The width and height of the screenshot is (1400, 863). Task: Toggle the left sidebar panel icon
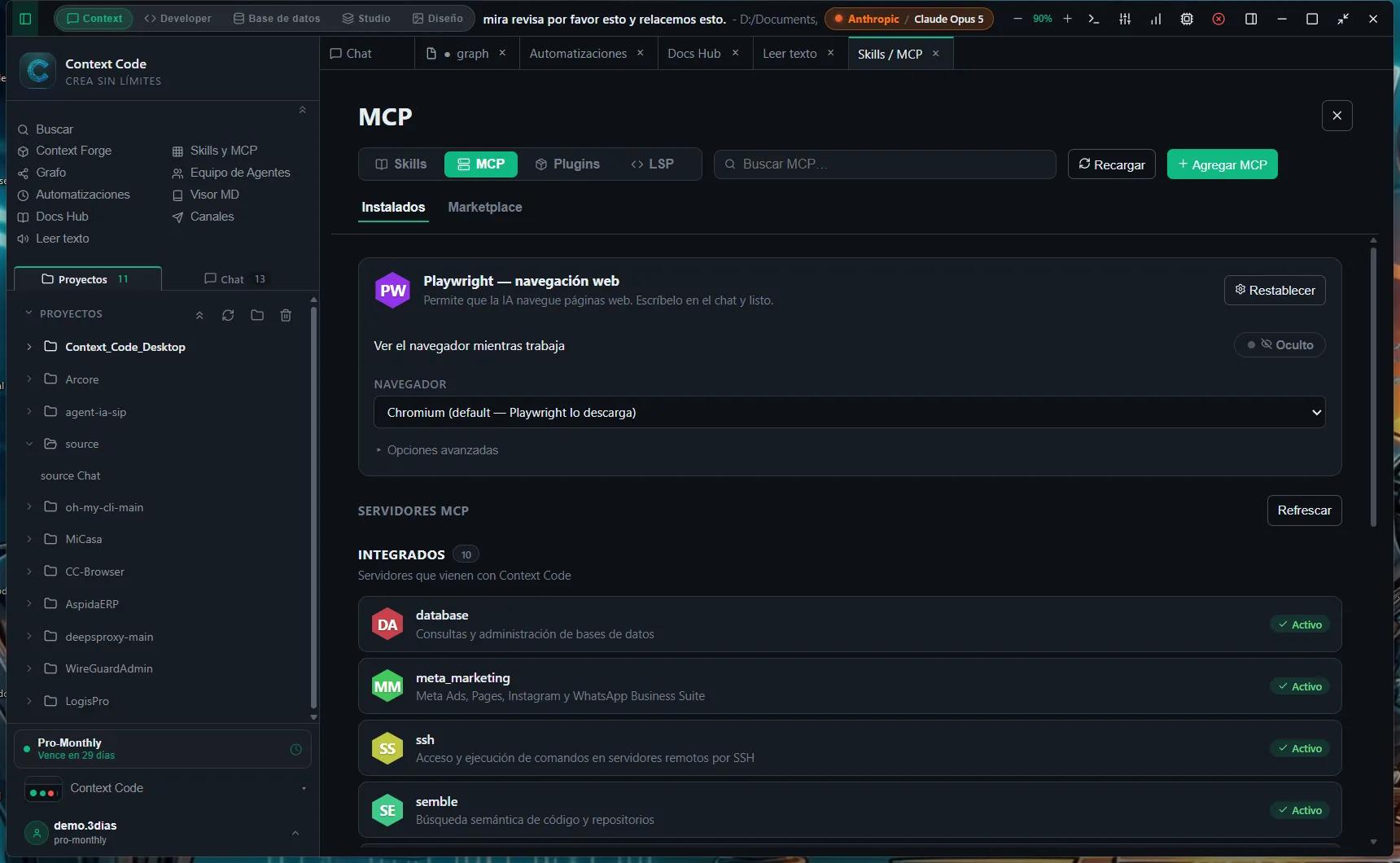(x=25, y=19)
